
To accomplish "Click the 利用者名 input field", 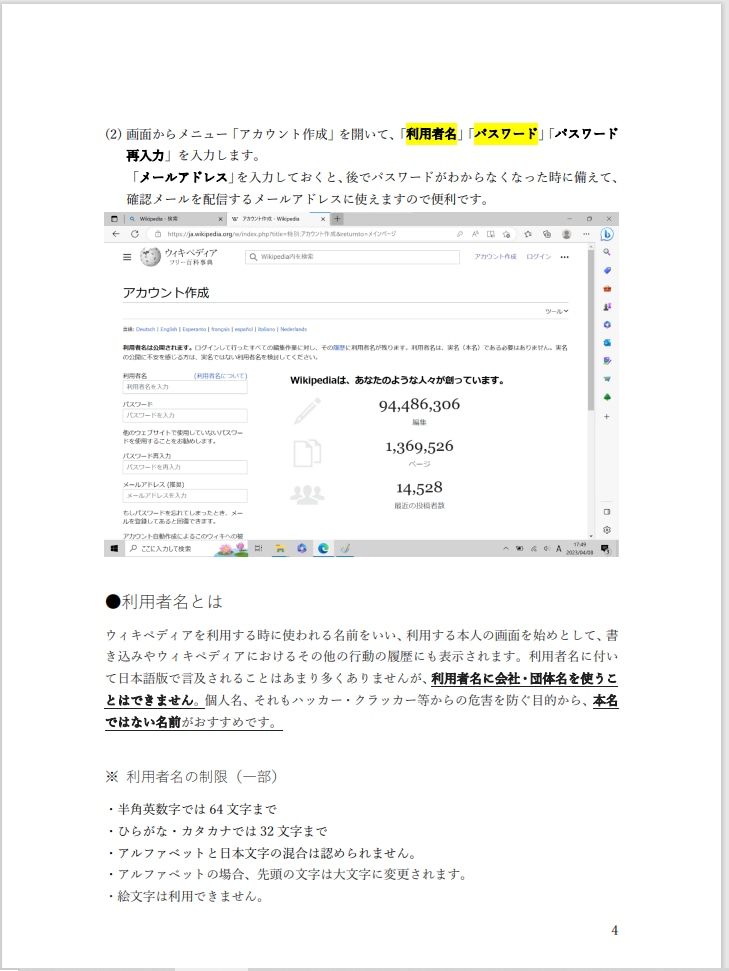I will (x=185, y=387).
